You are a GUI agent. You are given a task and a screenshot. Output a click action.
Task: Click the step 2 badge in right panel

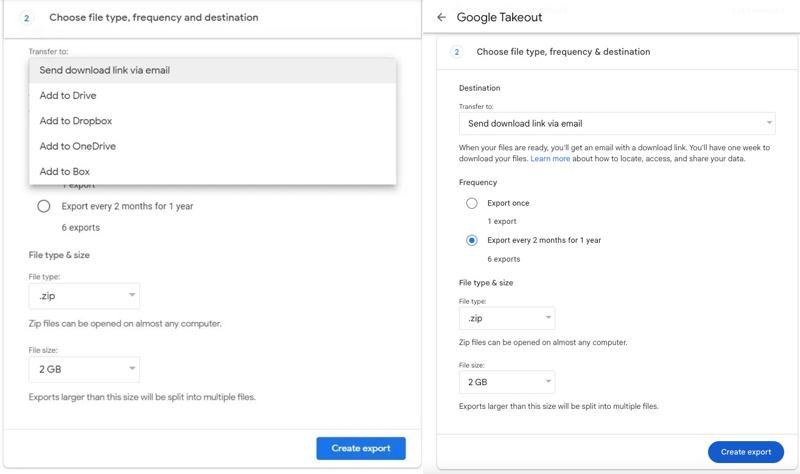point(457,52)
